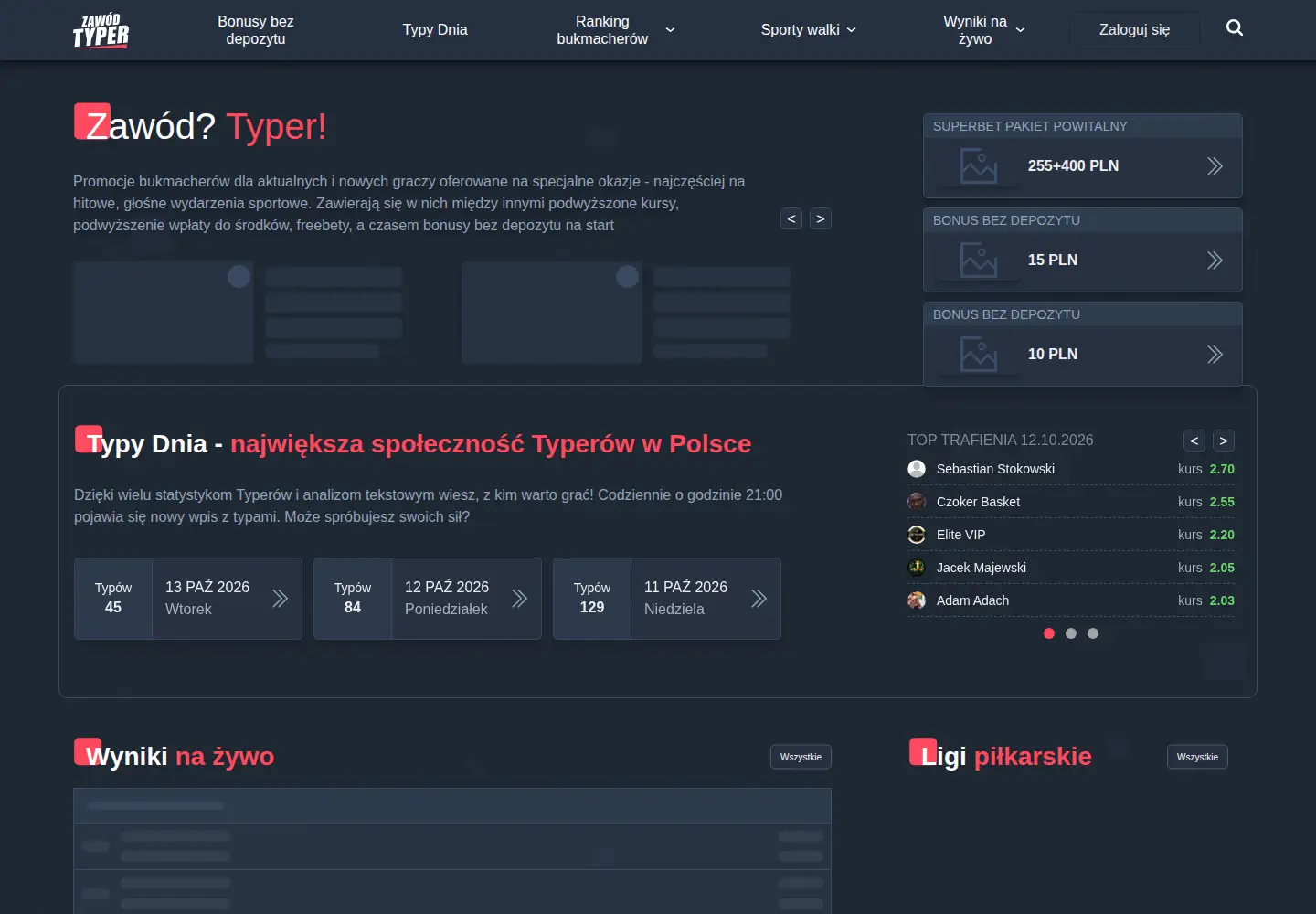1316x914 pixels.
Task: Click Sebastian Stokowski's avatar
Action: pyautogui.click(x=917, y=469)
